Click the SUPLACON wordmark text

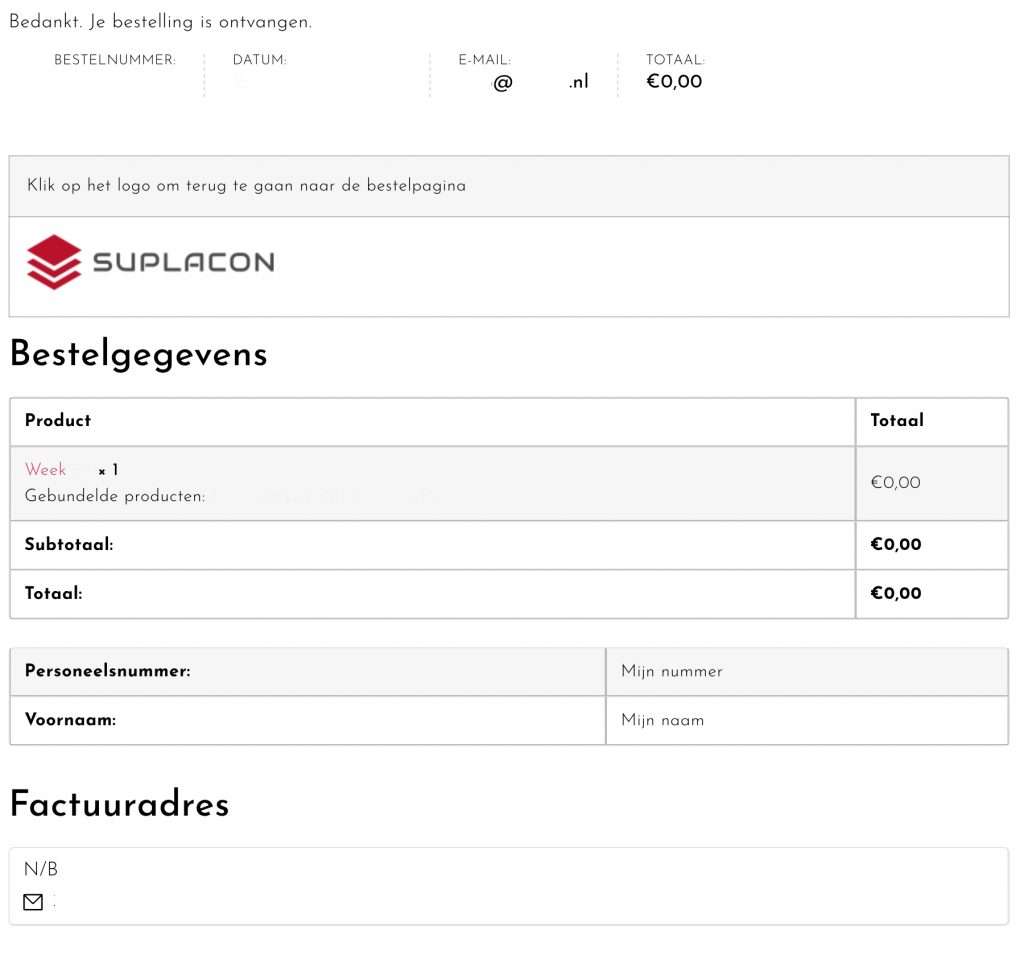click(x=183, y=263)
